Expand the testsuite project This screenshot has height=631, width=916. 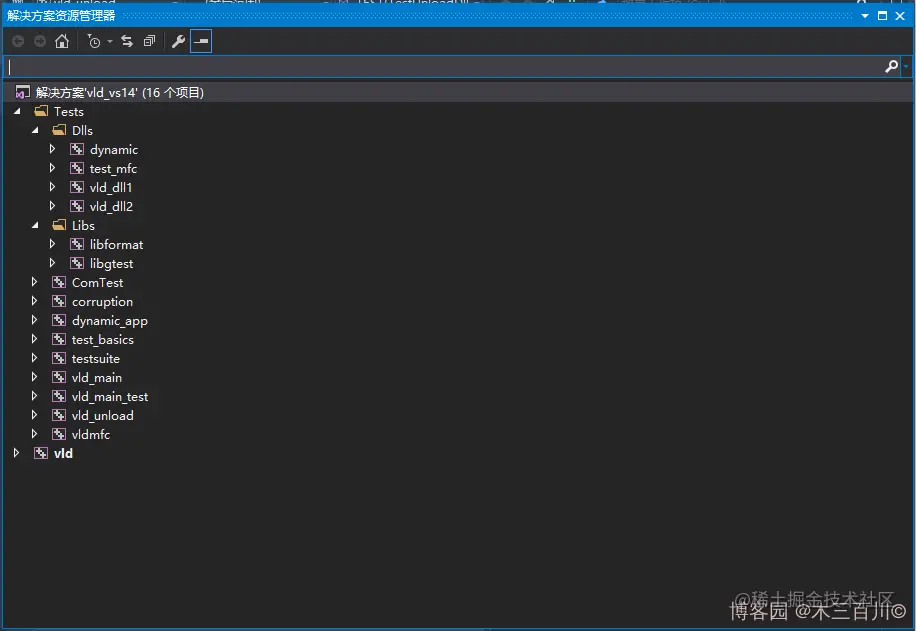pyautogui.click(x=34, y=358)
